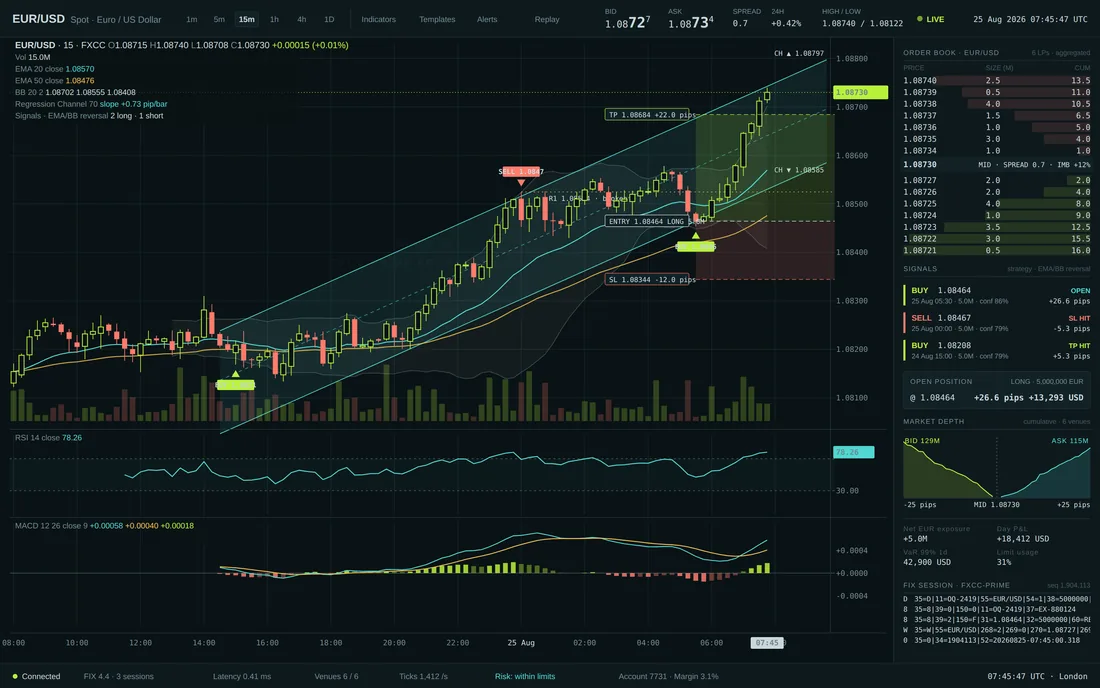Image resolution: width=1100 pixels, height=688 pixels.
Task: Change timeframe to 4h
Action: (302, 20)
